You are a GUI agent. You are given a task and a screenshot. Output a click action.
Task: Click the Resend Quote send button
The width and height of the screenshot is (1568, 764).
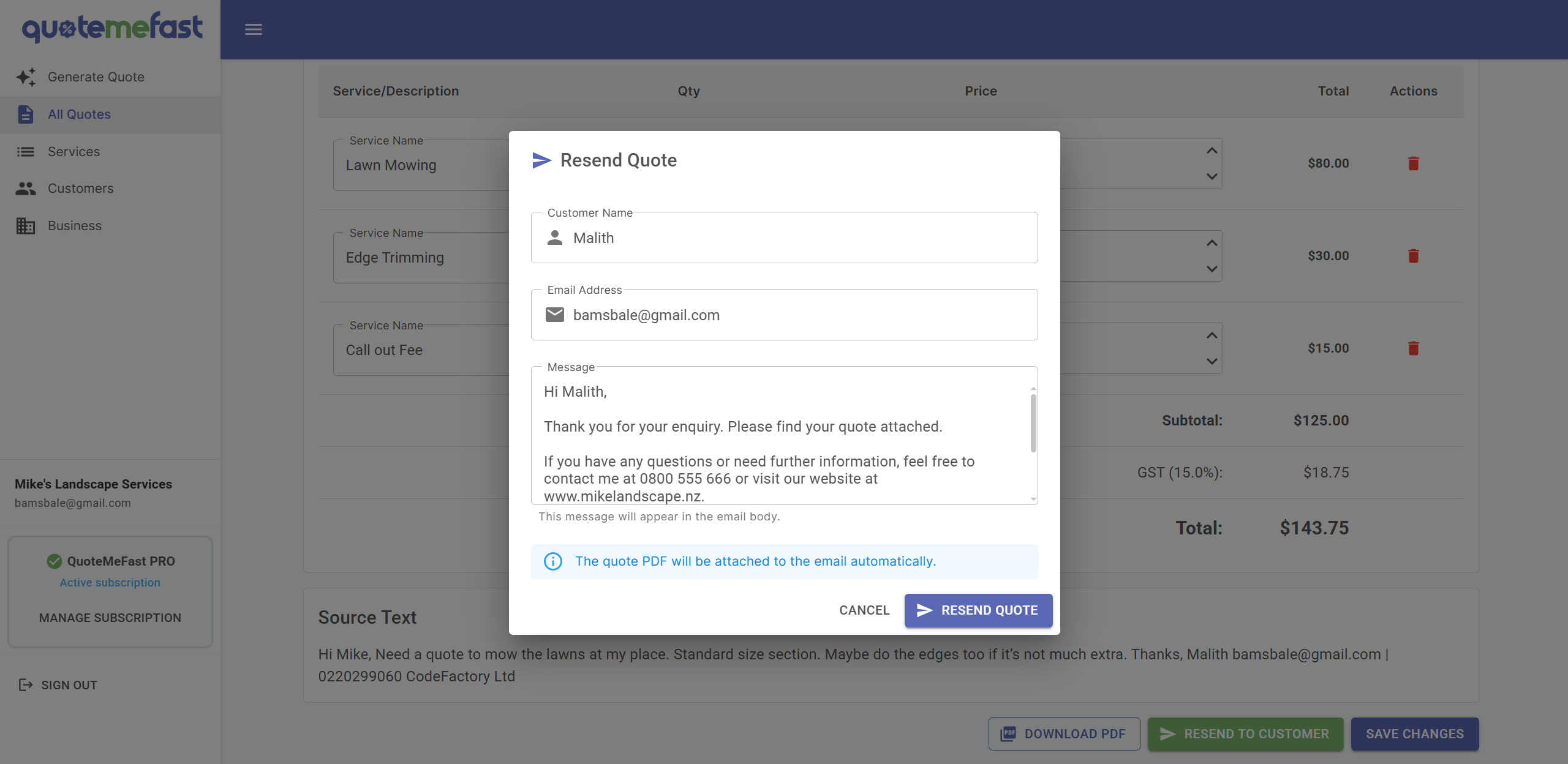click(x=978, y=610)
